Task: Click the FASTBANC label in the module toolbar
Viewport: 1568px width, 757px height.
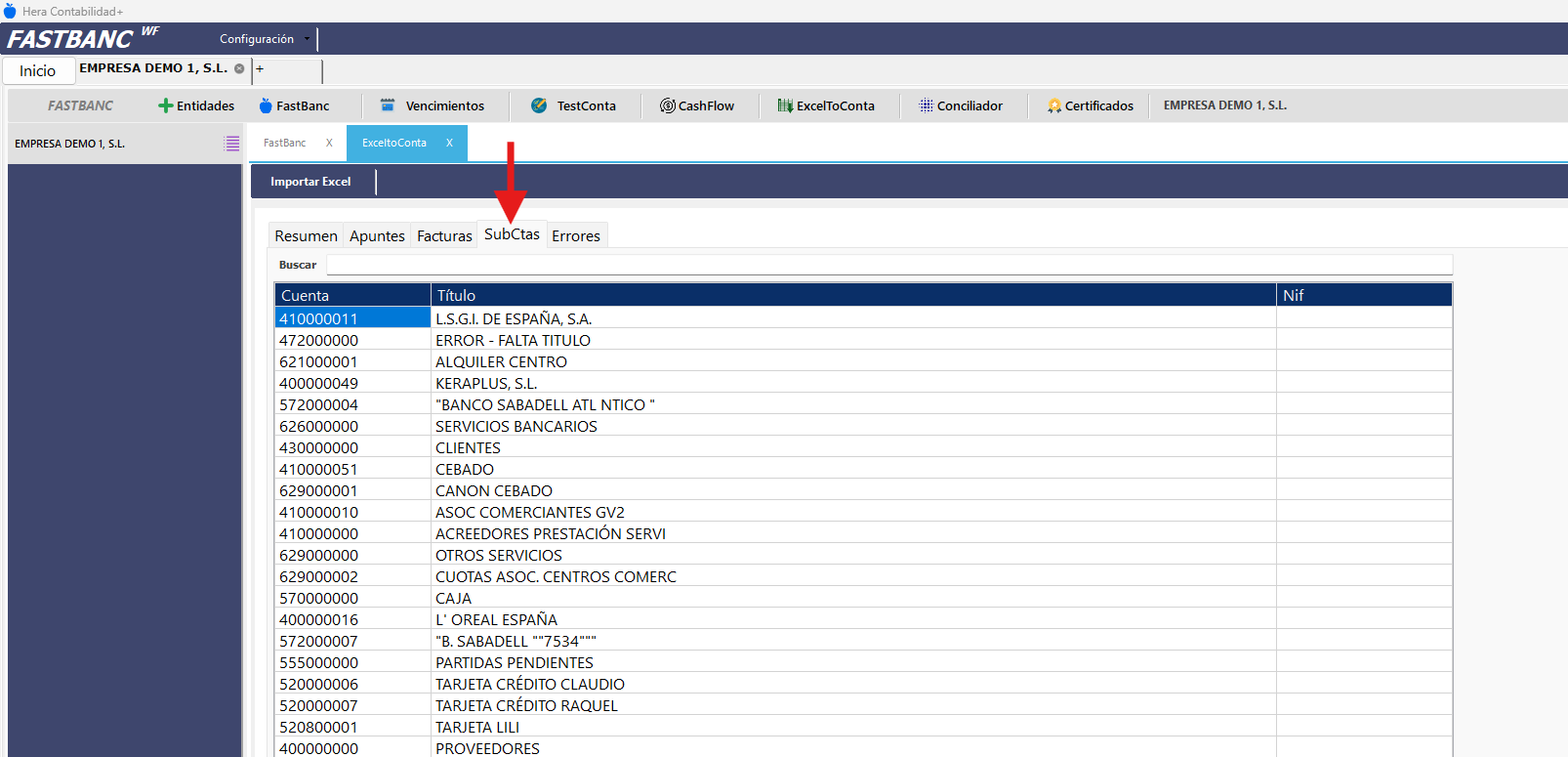Action: 80,105
